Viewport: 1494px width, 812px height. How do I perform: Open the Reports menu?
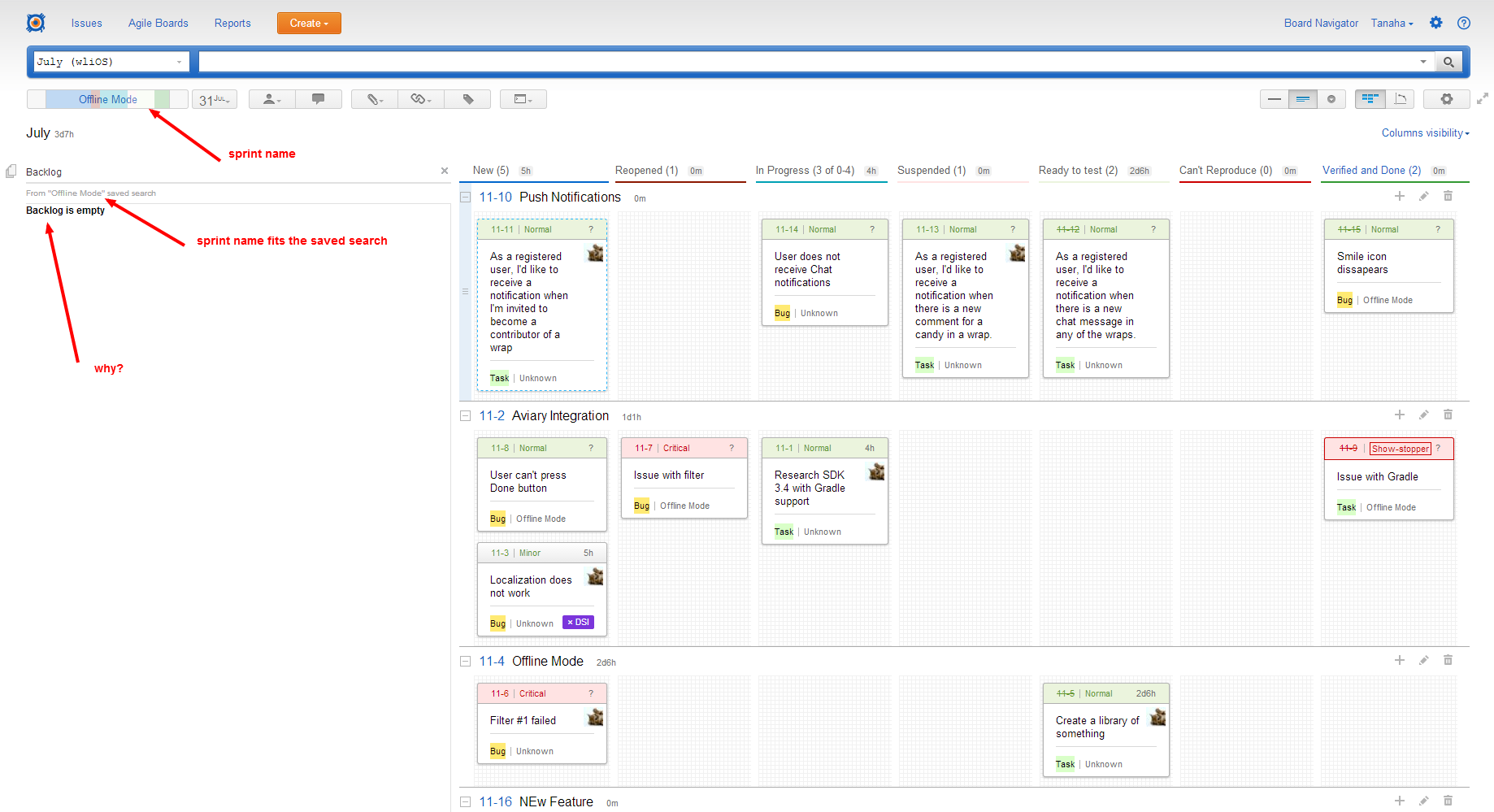pyautogui.click(x=232, y=23)
